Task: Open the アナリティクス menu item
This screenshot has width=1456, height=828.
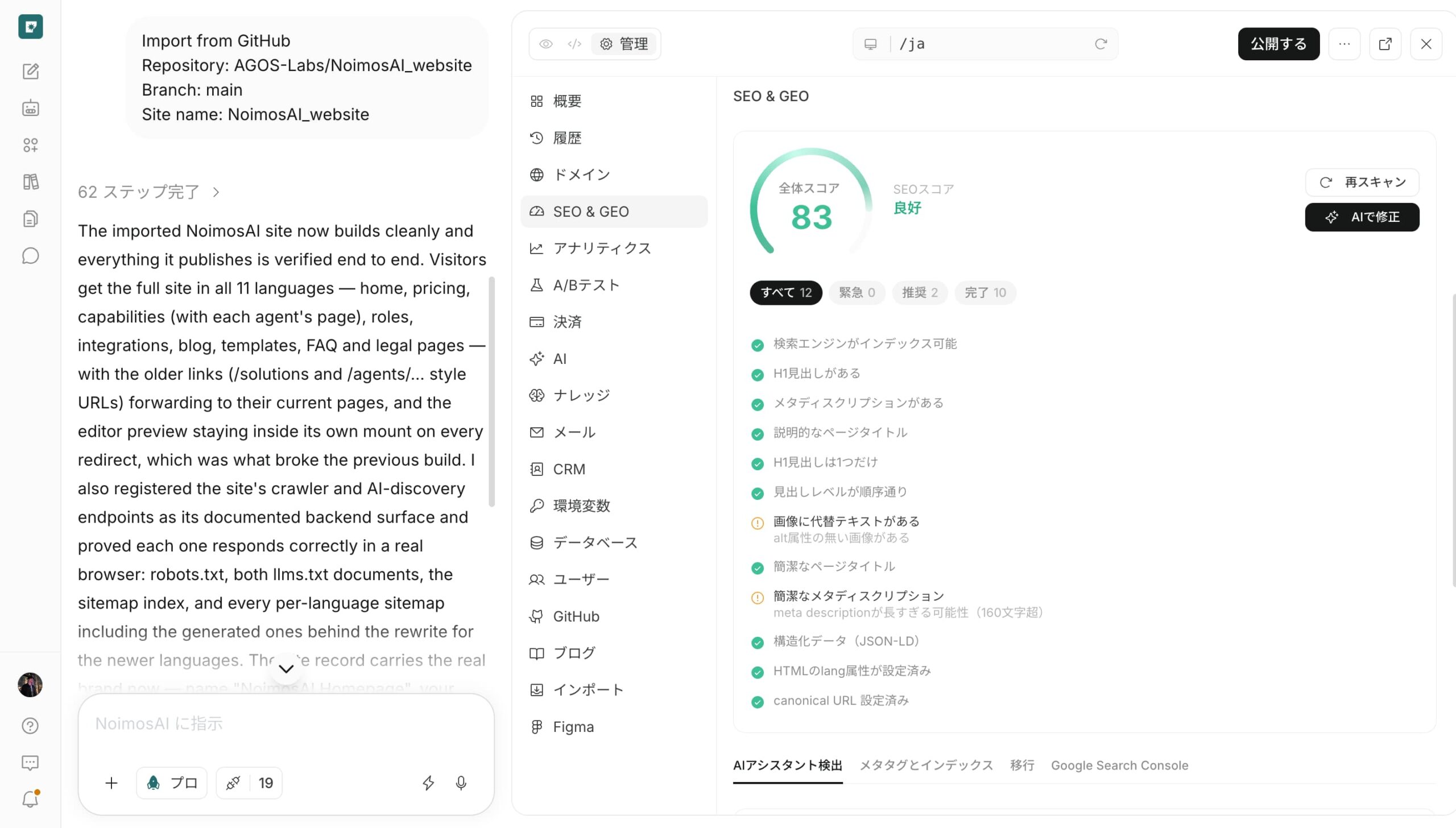Action: click(614, 249)
